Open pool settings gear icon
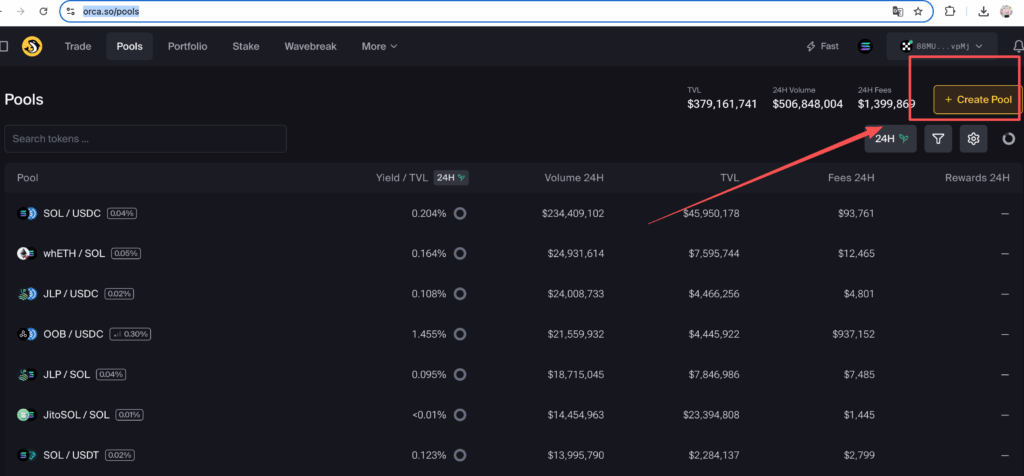 pyautogui.click(x=974, y=139)
